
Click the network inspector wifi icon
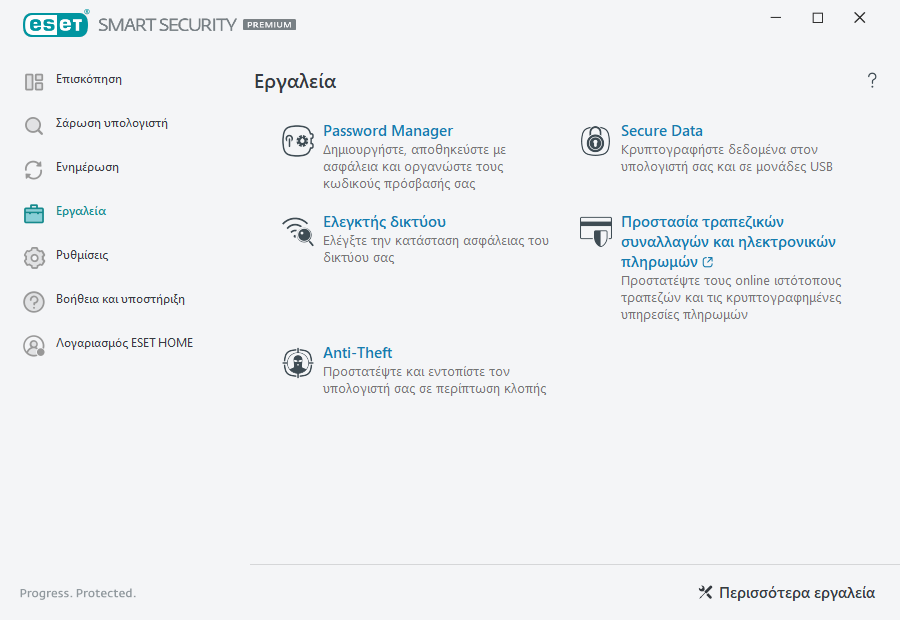point(298,232)
